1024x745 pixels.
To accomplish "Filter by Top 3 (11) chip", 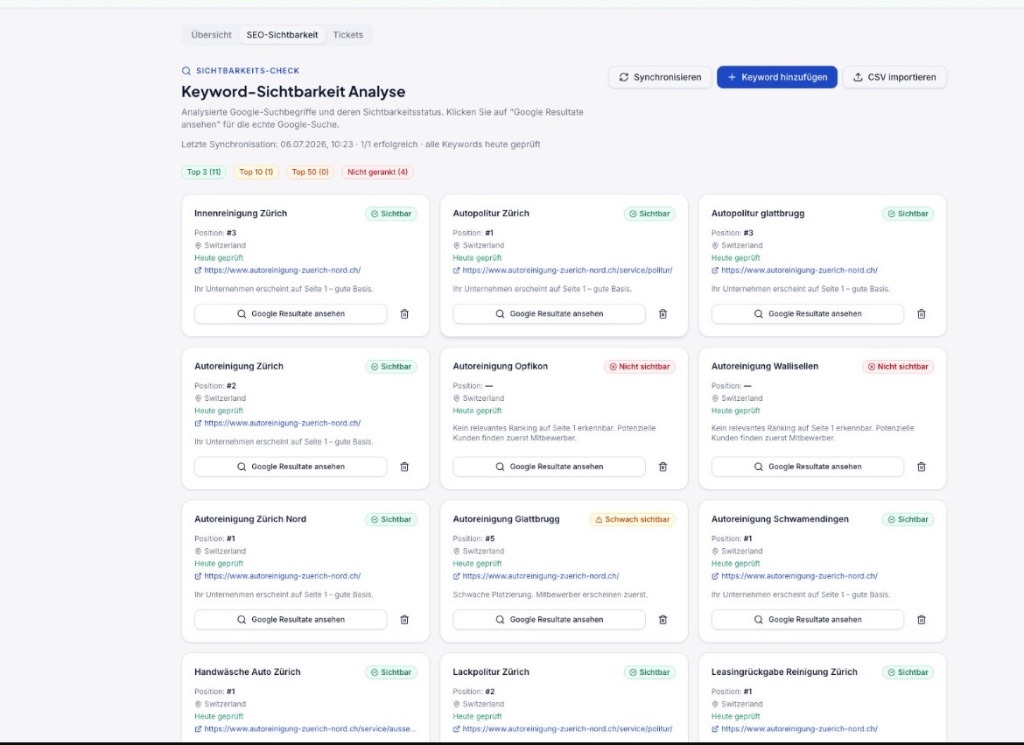I will pyautogui.click(x=204, y=172).
